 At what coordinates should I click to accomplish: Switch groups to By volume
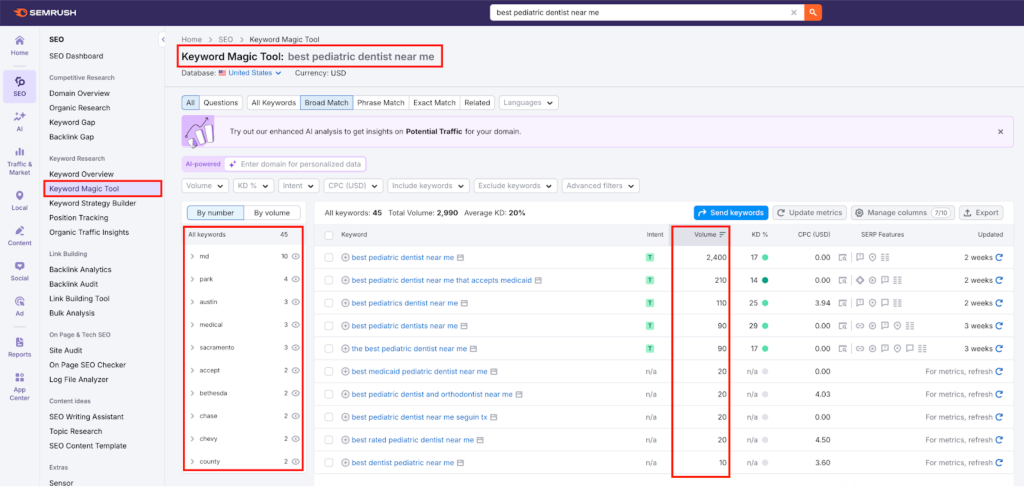[x=272, y=212]
